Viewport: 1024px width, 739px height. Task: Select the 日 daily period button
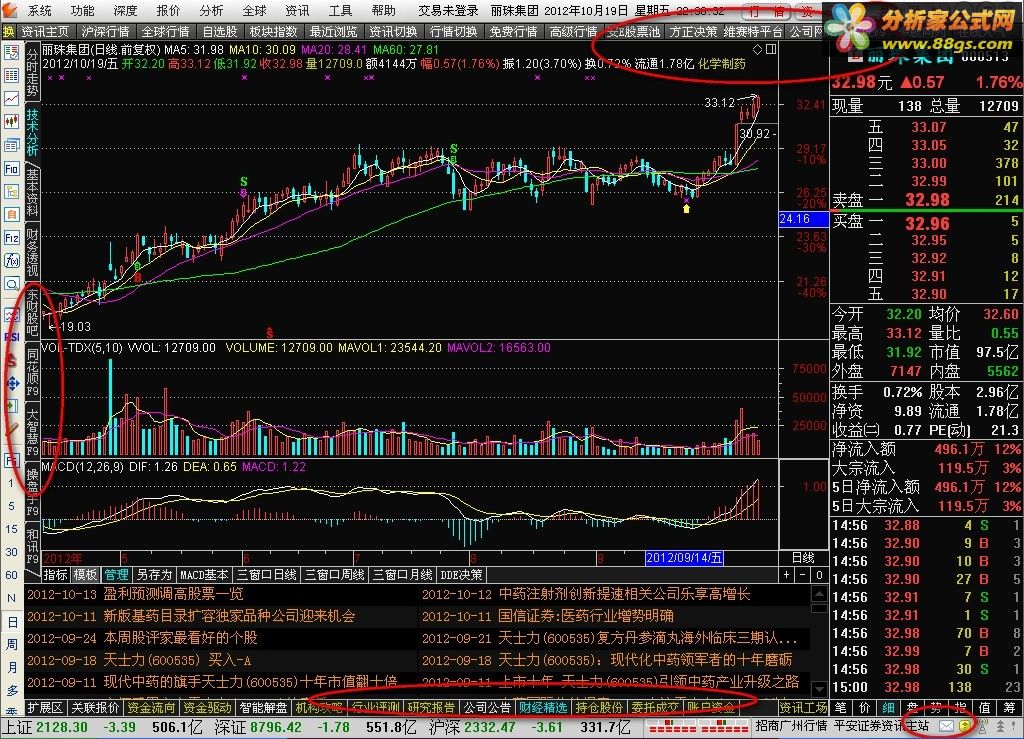[12, 621]
